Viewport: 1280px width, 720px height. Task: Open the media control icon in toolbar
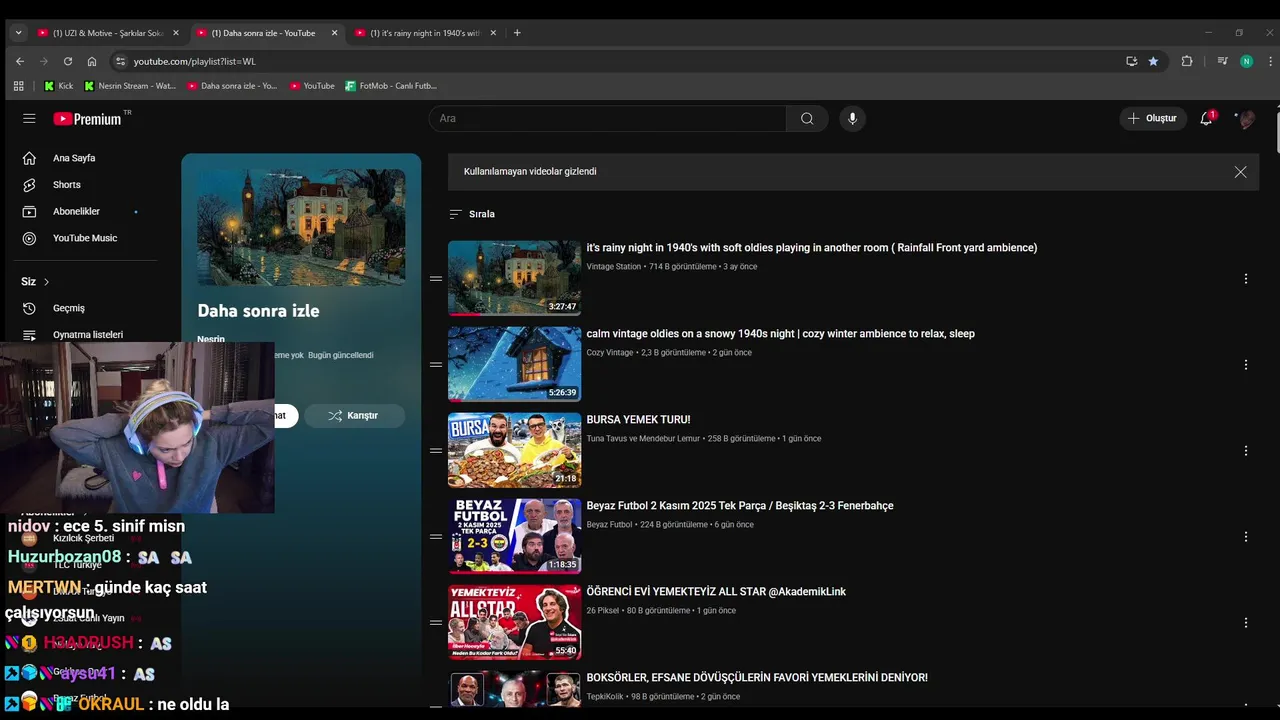(1222, 61)
